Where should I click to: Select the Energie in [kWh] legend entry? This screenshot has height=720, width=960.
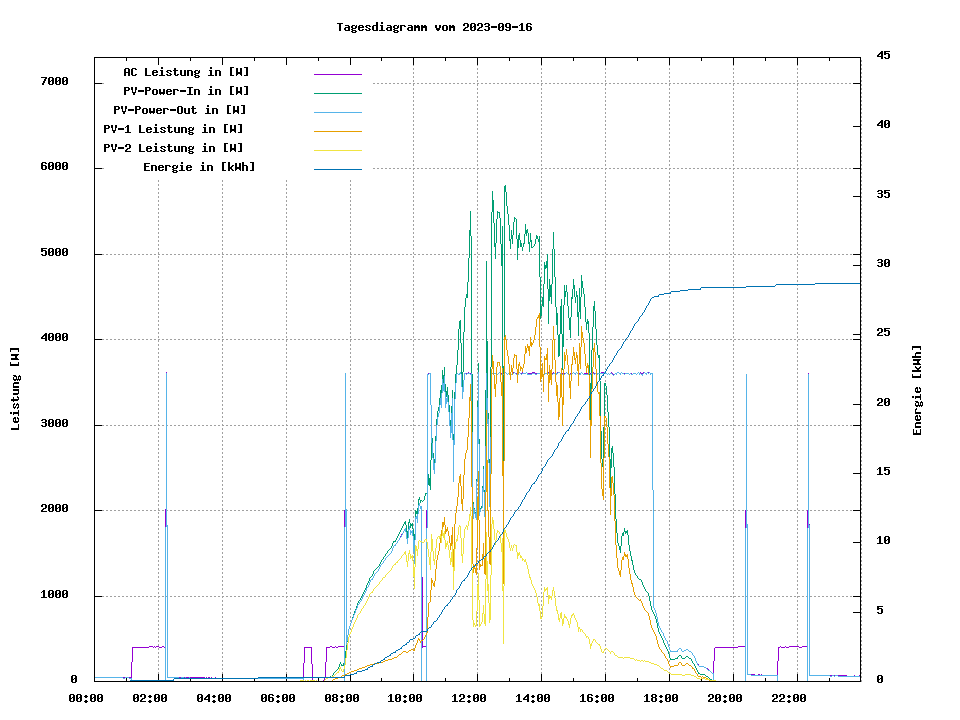pyautogui.click(x=199, y=167)
